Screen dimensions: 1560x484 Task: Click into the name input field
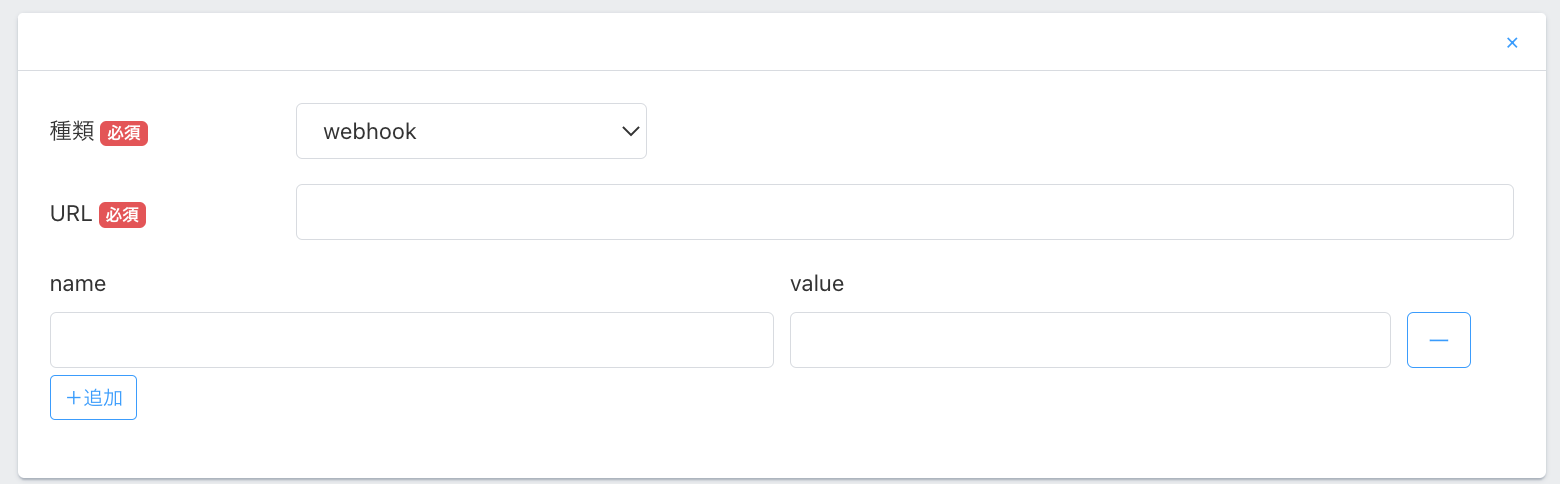tap(411, 340)
